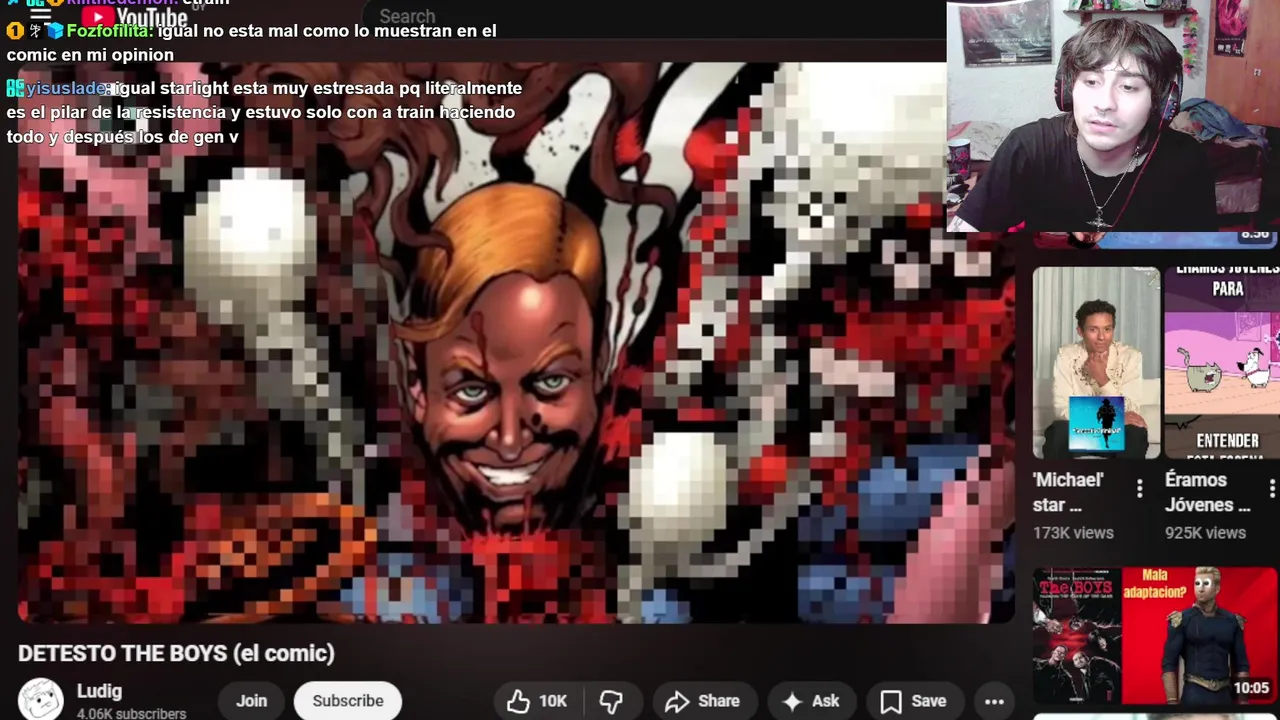Screen dimensions: 1280x720
Task: Click the main video player
Action: 516,342
